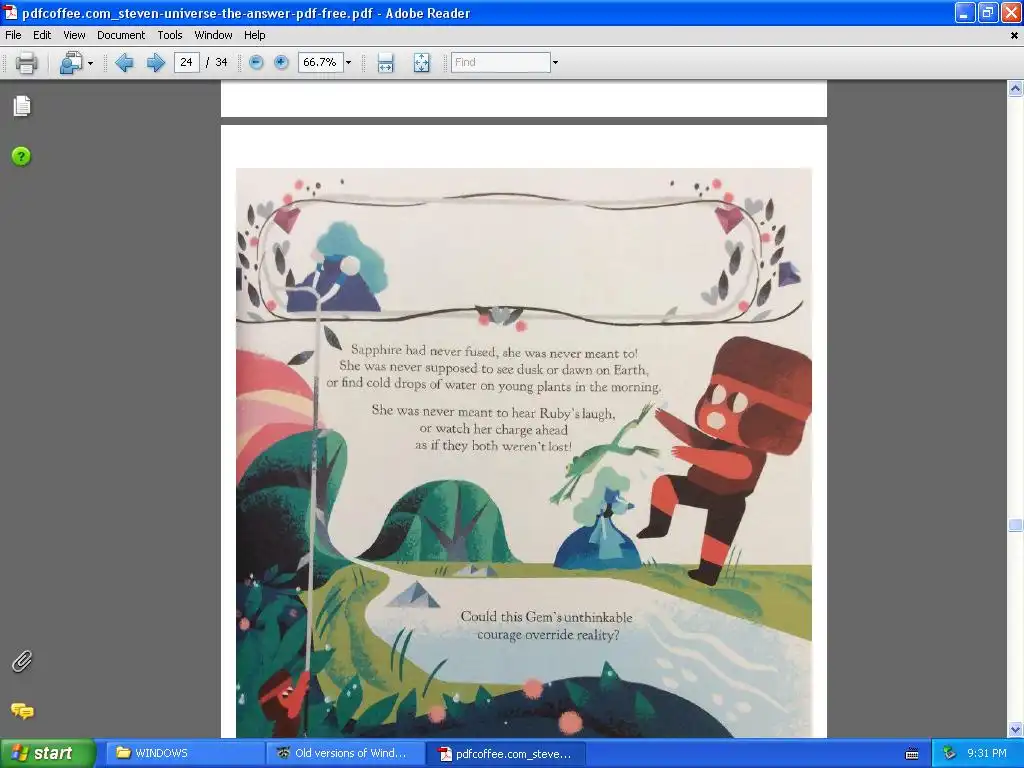This screenshot has height=768, width=1024.
Task: Open the Pages panel icon in sidebar
Action: coord(22,105)
